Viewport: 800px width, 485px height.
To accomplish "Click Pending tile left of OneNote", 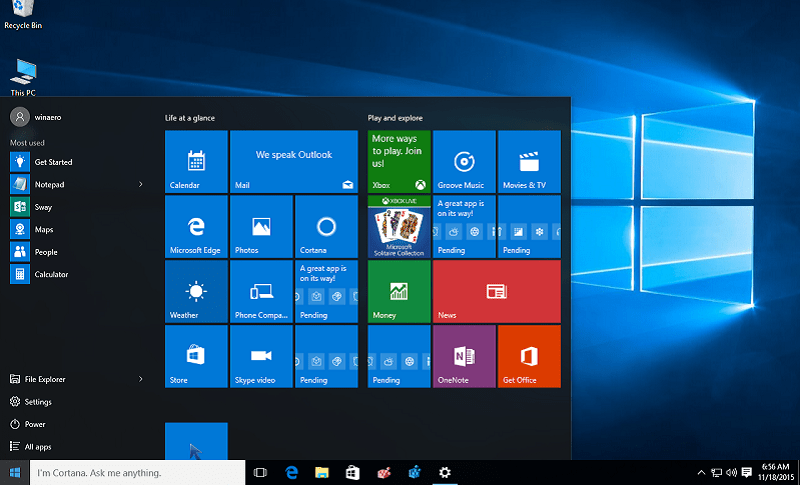I will tap(399, 356).
